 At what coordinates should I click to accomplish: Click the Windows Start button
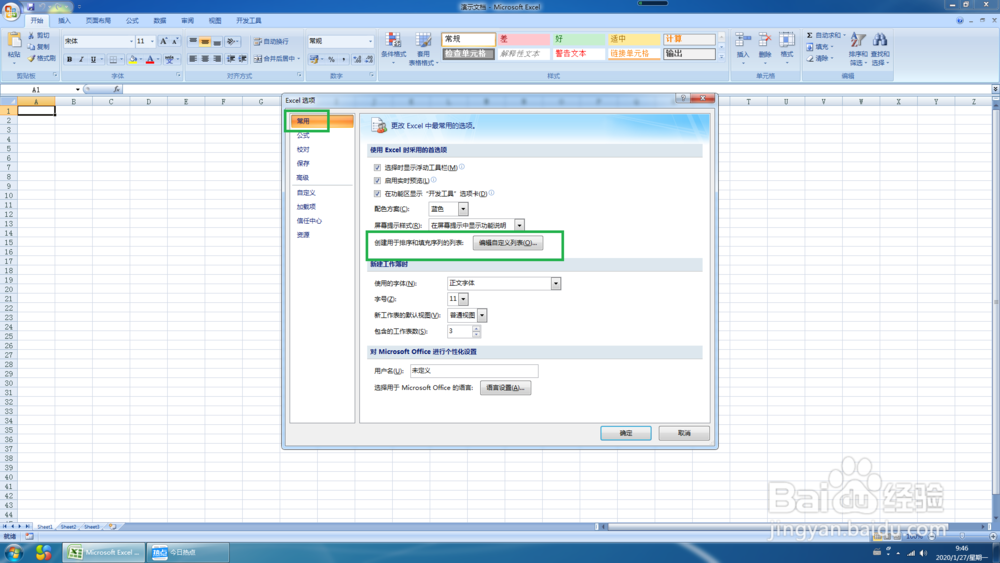tap(13, 552)
